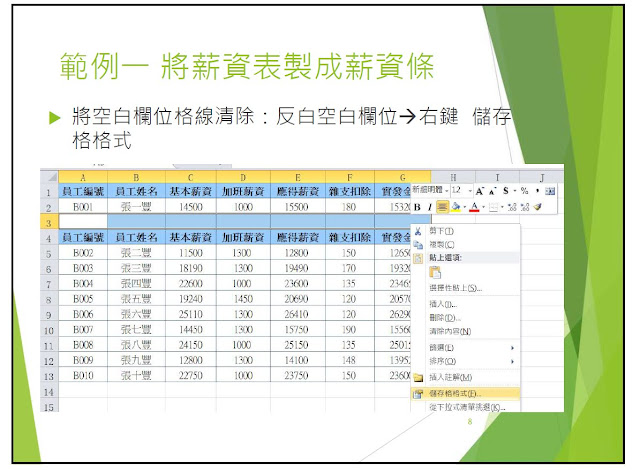Apply the currency ($) number format

point(506,191)
